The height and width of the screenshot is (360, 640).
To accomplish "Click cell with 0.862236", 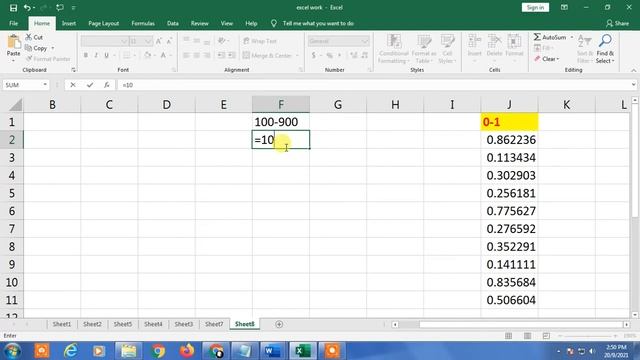I will coord(509,140).
